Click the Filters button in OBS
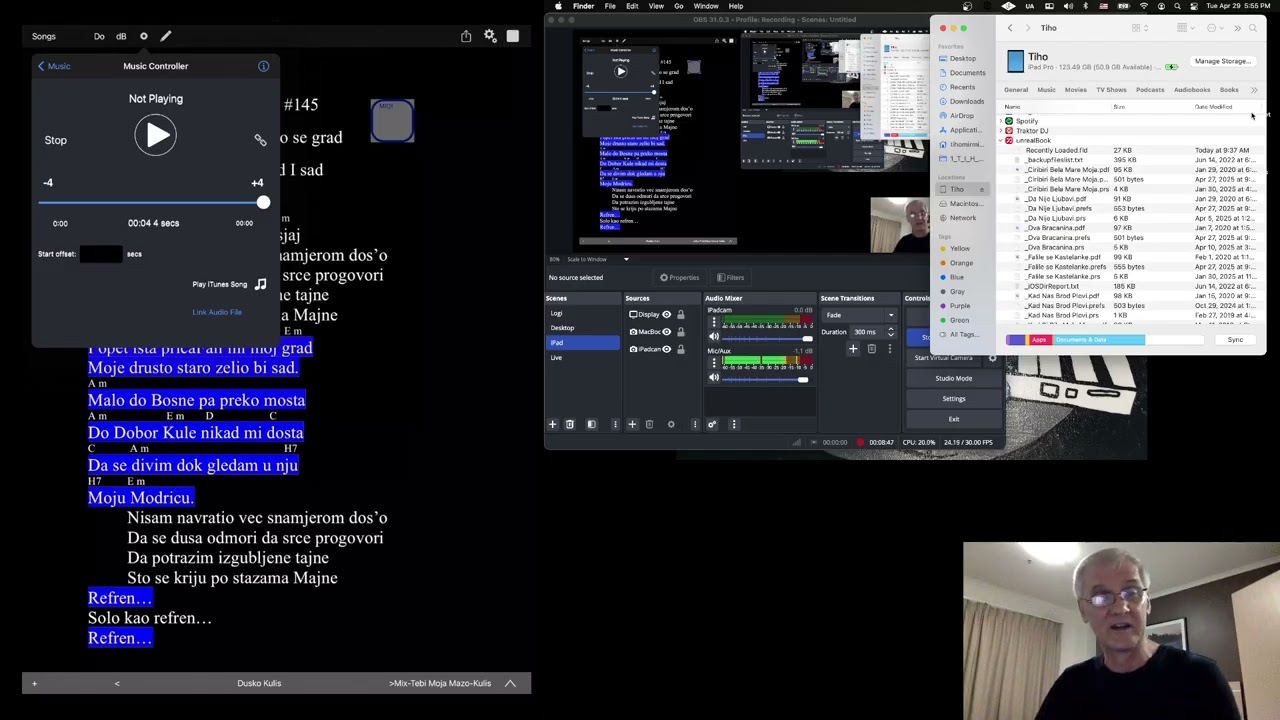The height and width of the screenshot is (720, 1280). [731, 277]
